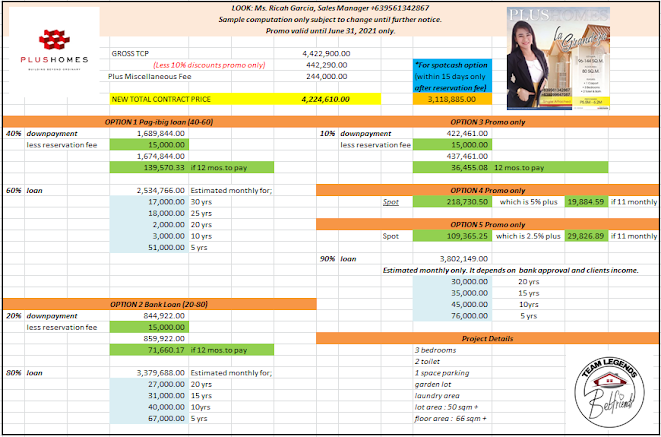Image resolution: width=661 pixels, height=437 pixels.
Task: Select the Team Legends round stamp image
Action: click(609, 392)
